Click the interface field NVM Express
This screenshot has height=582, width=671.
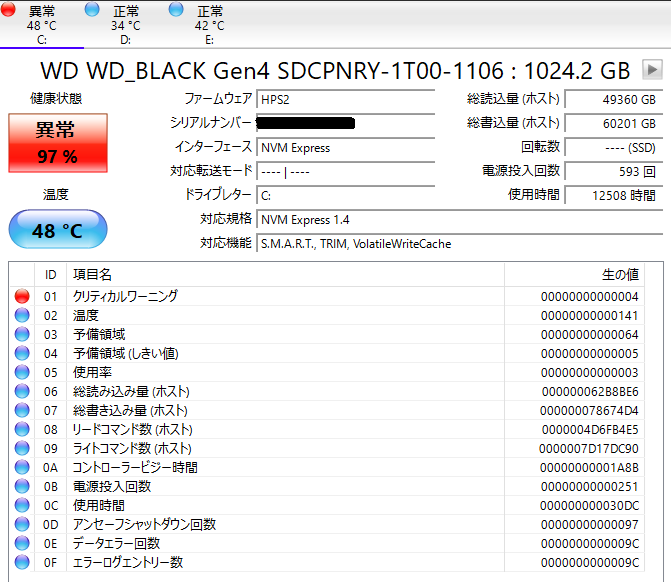point(346,147)
